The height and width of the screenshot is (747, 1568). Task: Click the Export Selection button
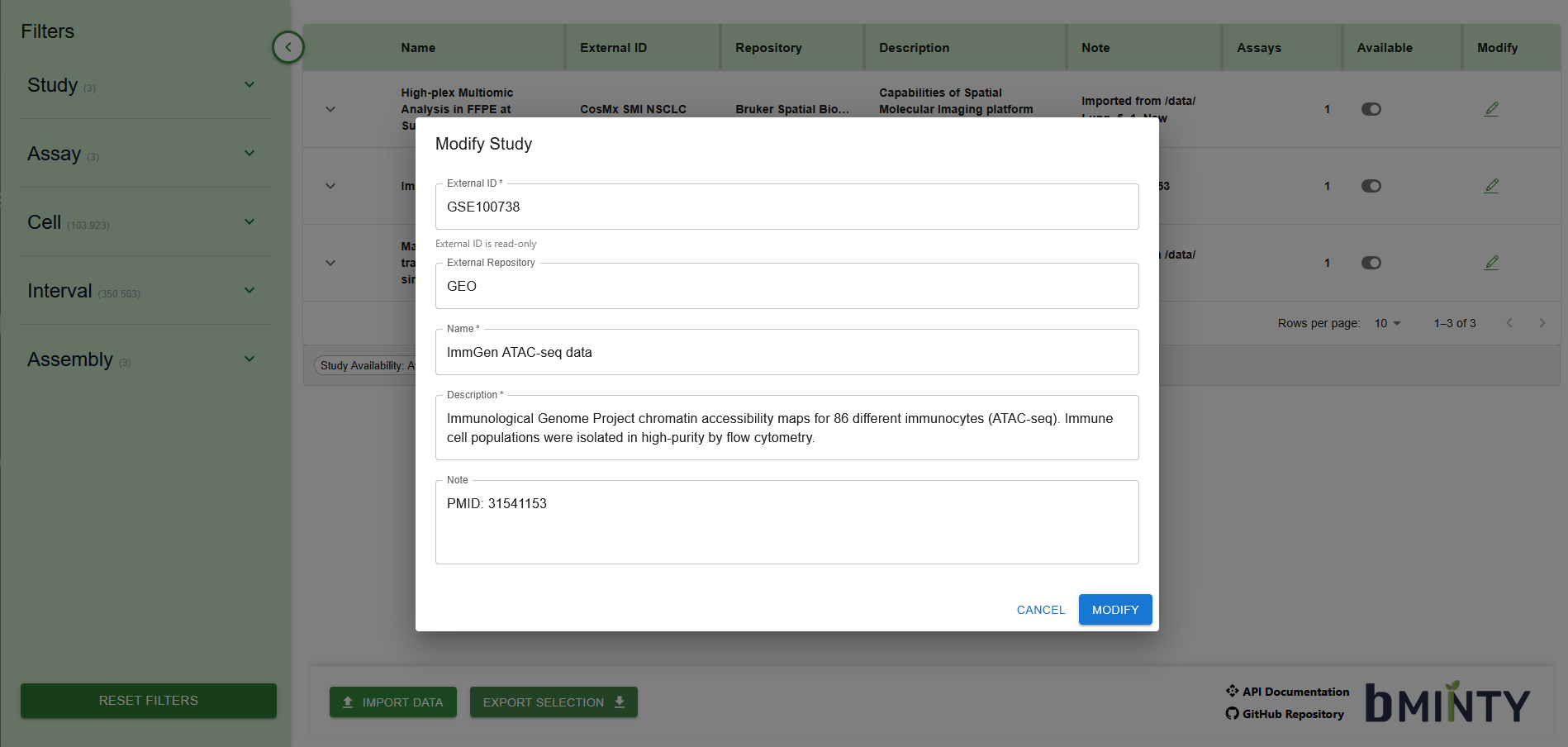click(554, 702)
